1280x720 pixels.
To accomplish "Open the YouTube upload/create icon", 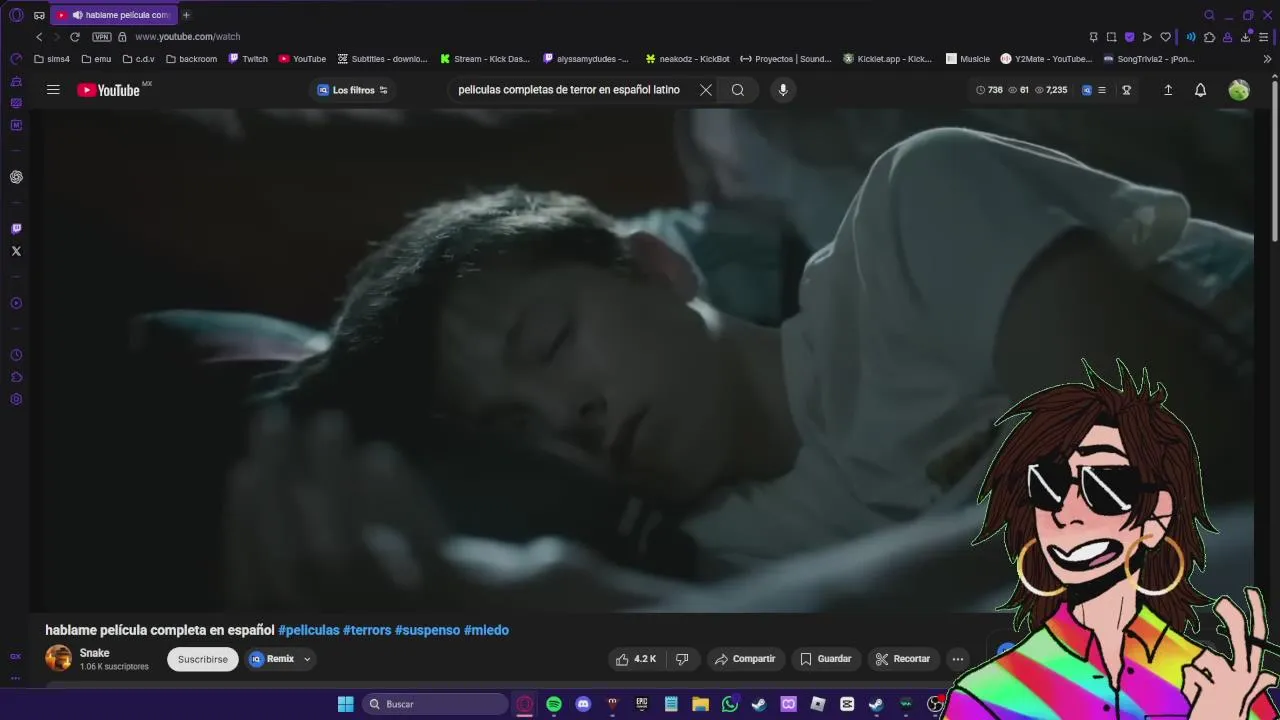I will click(1168, 90).
